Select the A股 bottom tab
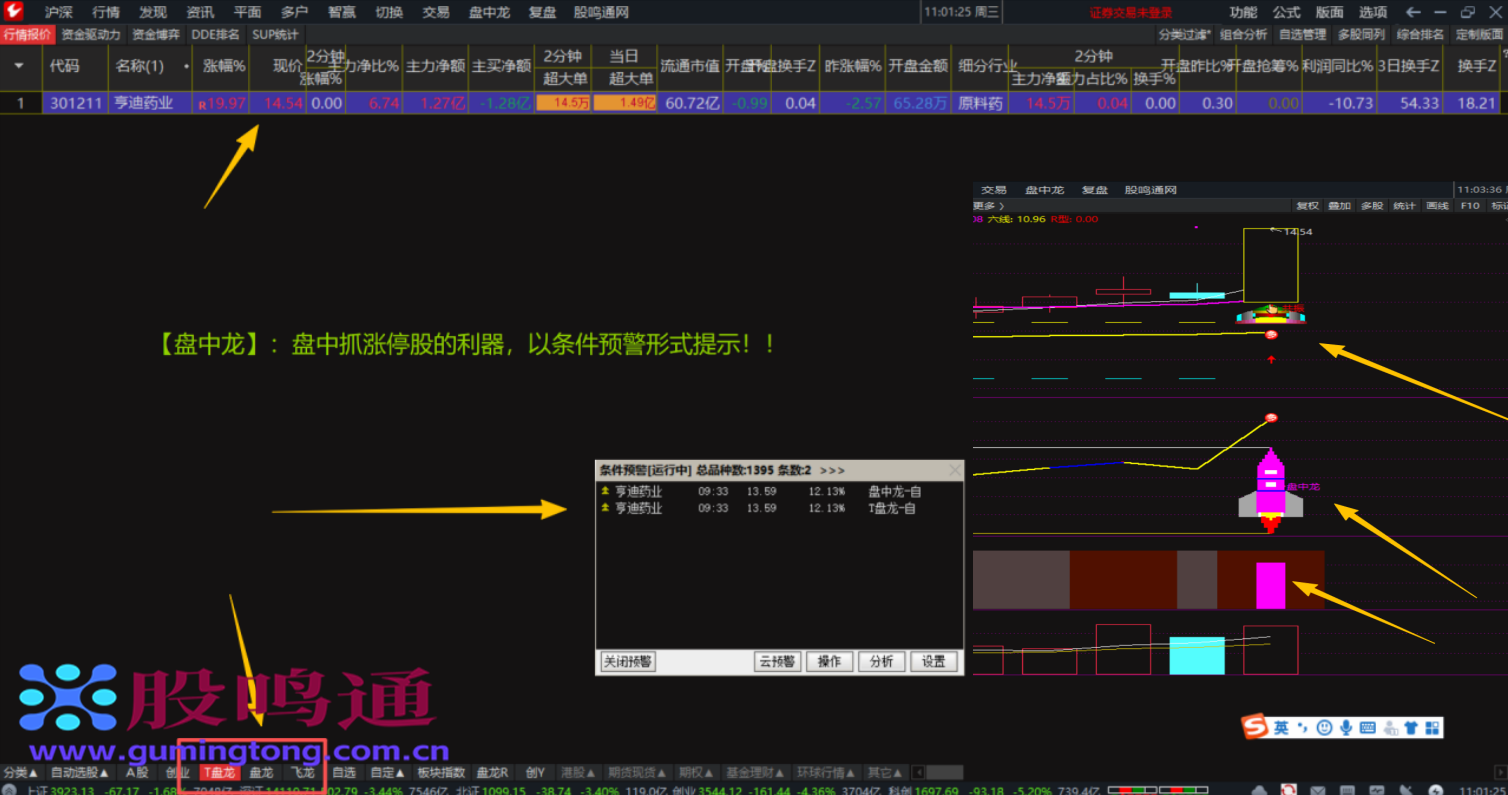 (137, 772)
